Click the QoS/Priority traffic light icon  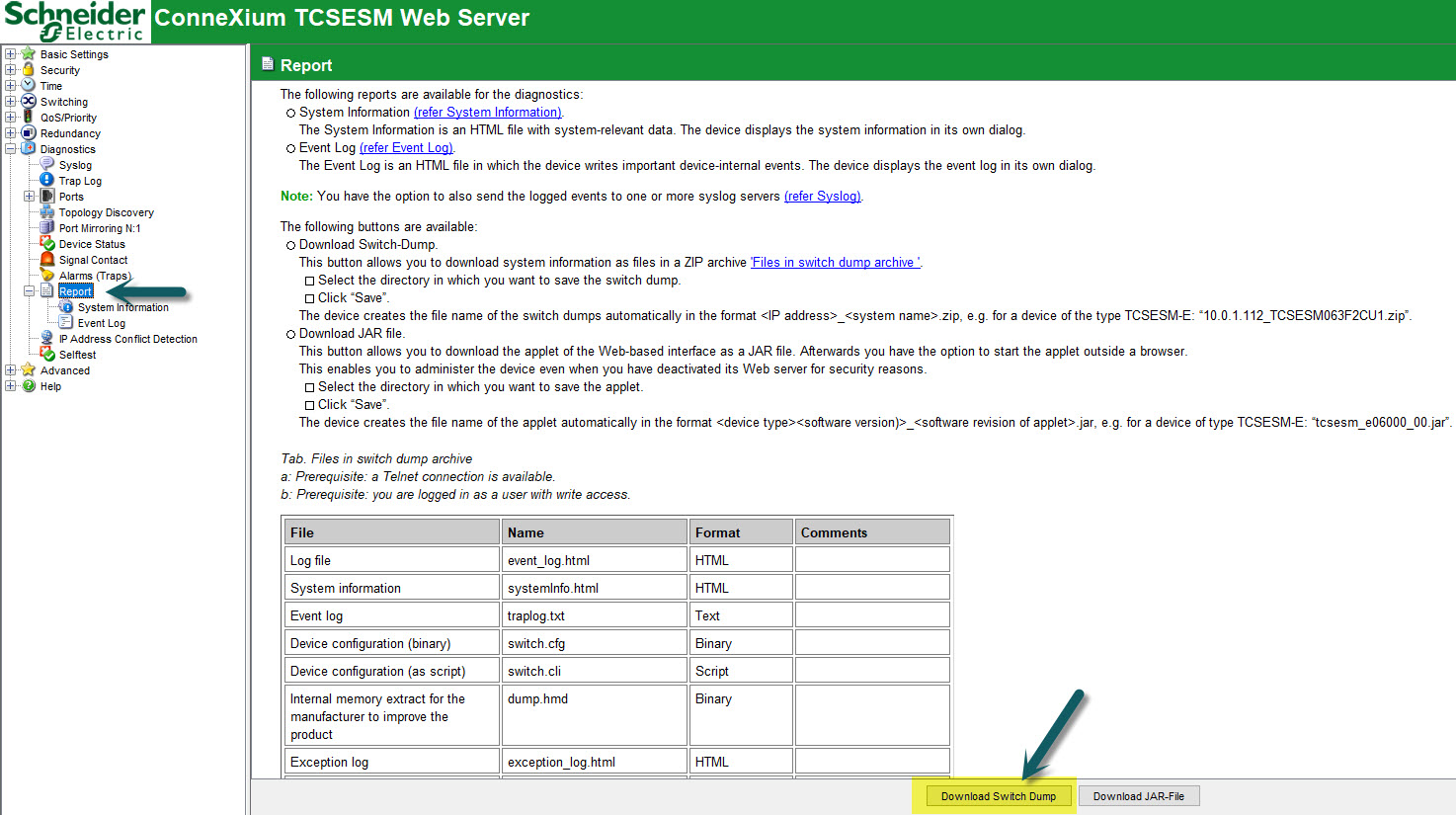[29, 117]
